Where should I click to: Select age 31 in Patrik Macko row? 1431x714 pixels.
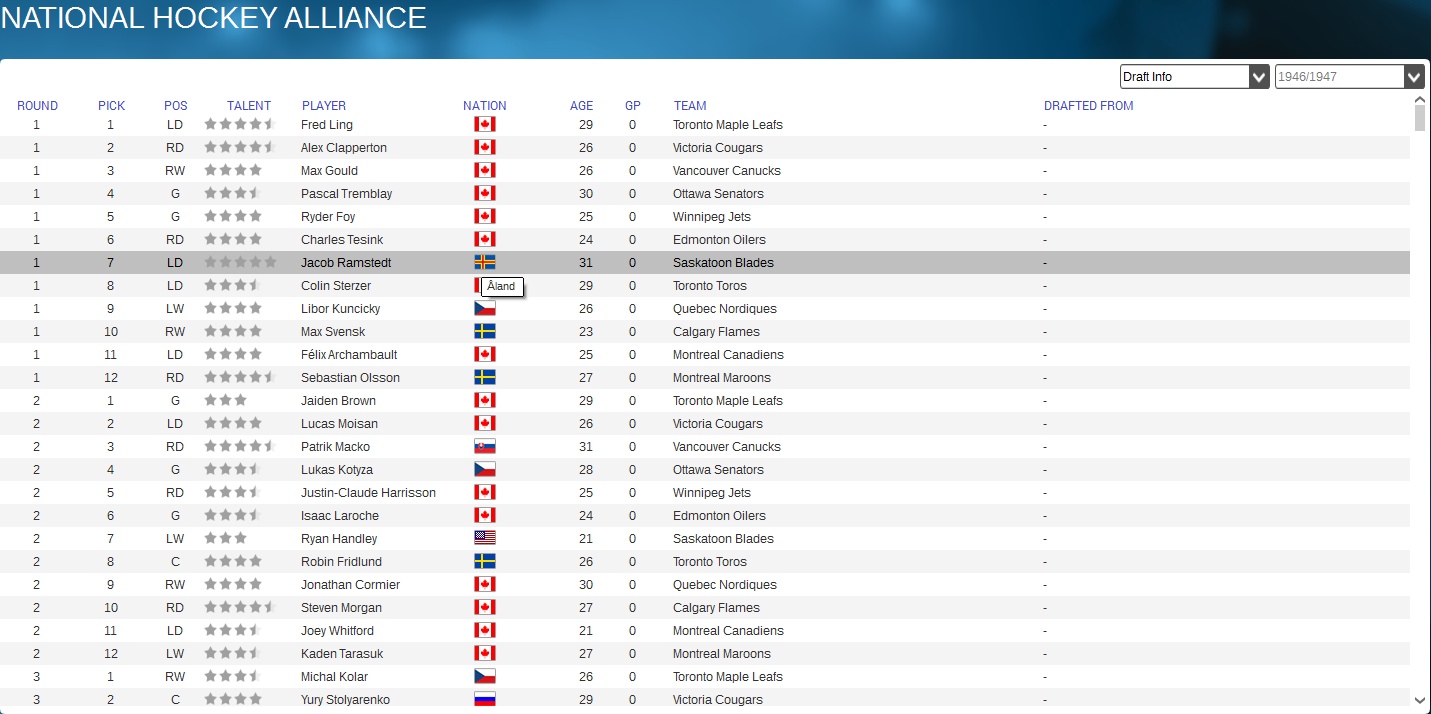coord(586,447)
